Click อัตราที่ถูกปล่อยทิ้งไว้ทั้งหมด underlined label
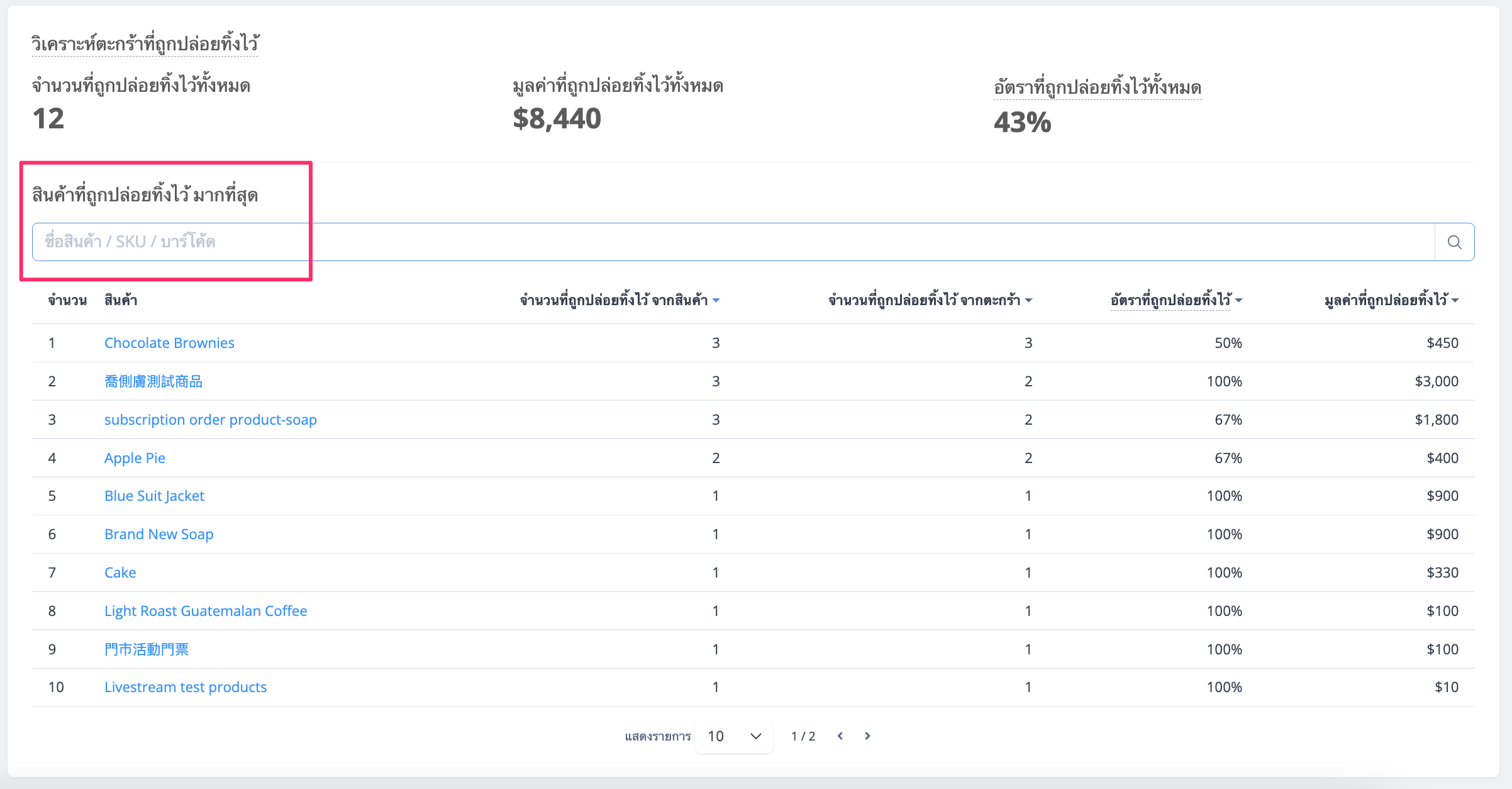 pos(1098,87)
